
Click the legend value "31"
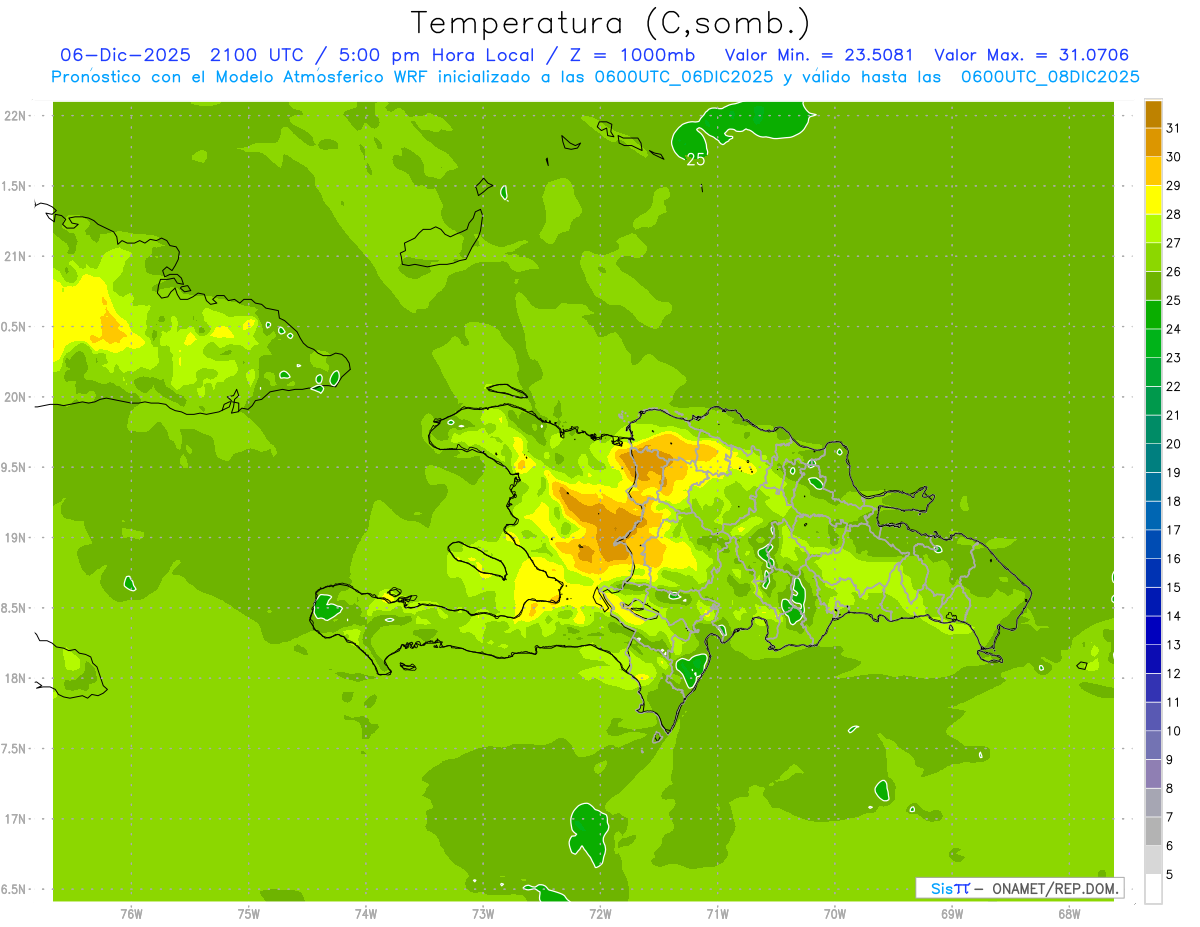tap(1173, 129)
